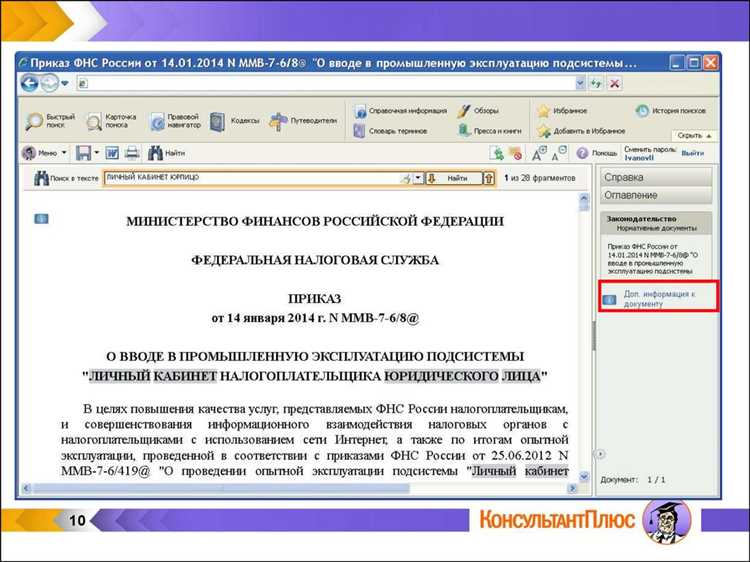Viewport: 750px width, 562px height.
Task: Open text search history dropdown
Action: pyautogui.click(x=418, y=178)
